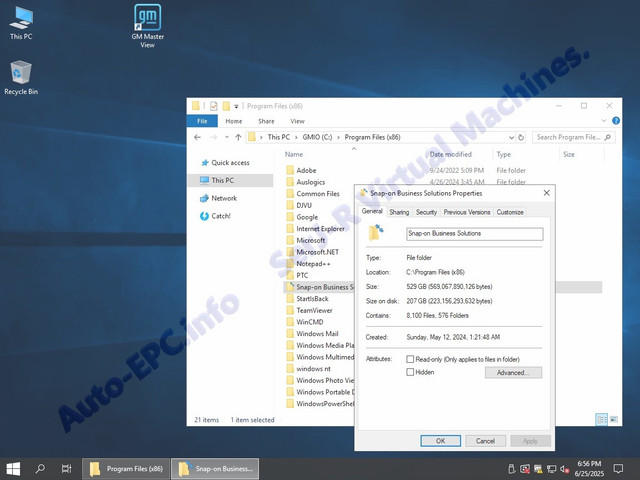Screen dimensions: 640x480
Task: Select the Notepad++ folder
Action: (x=313, y=264)
